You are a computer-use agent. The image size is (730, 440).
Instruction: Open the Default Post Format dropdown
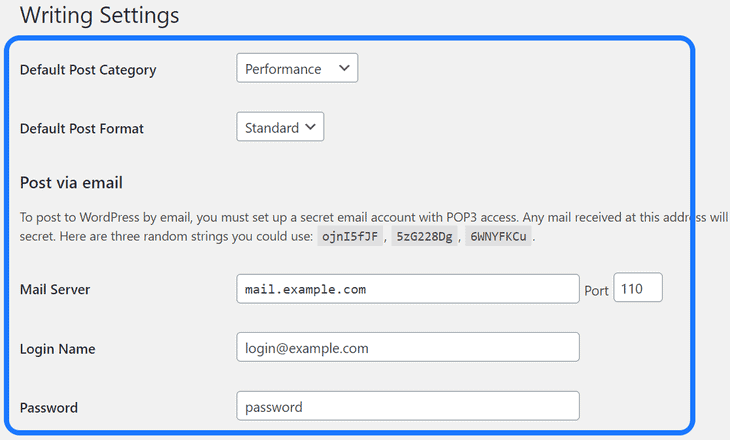click(280, 128)
